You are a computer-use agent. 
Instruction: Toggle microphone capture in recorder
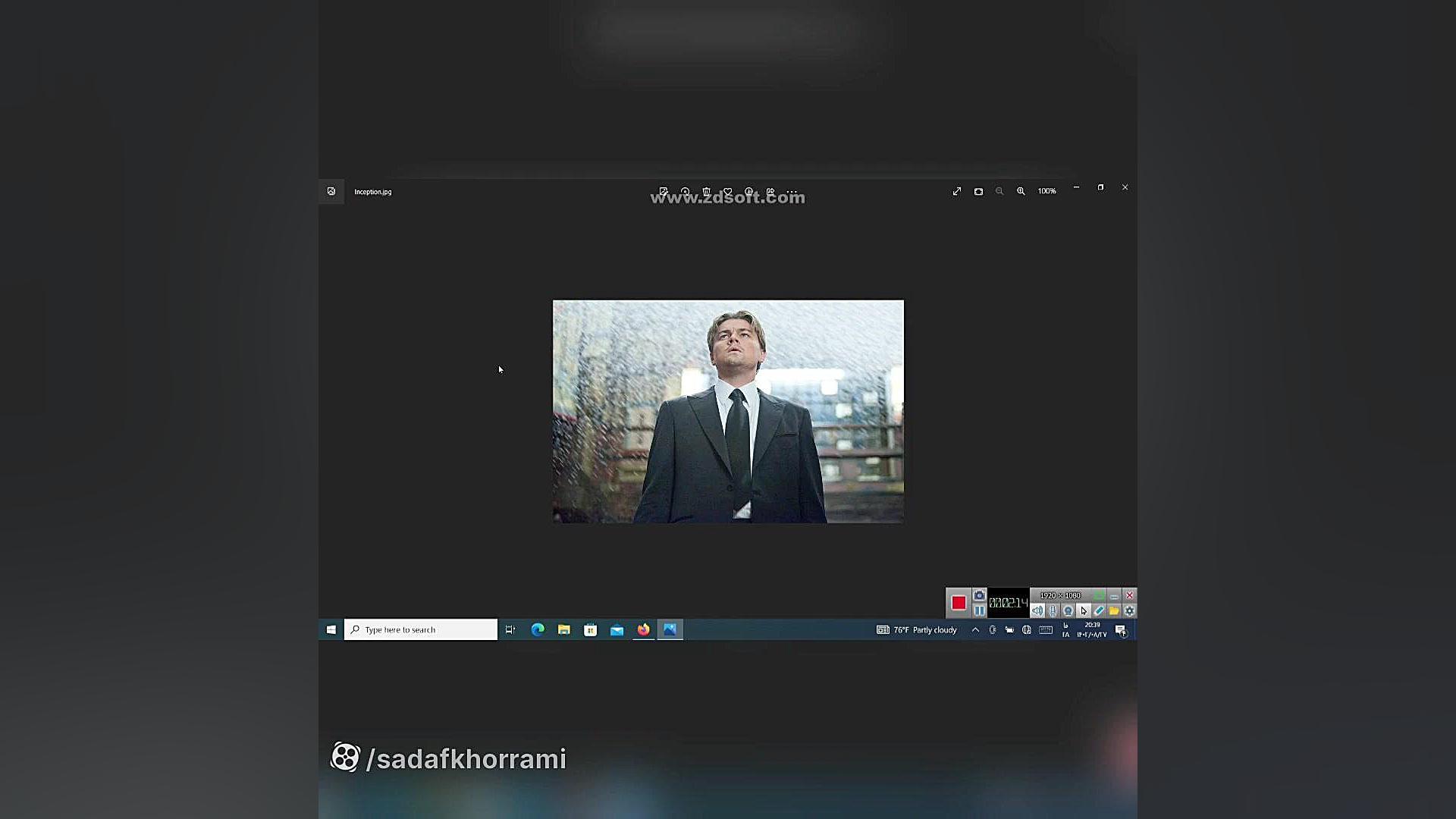click(1053, 610)
